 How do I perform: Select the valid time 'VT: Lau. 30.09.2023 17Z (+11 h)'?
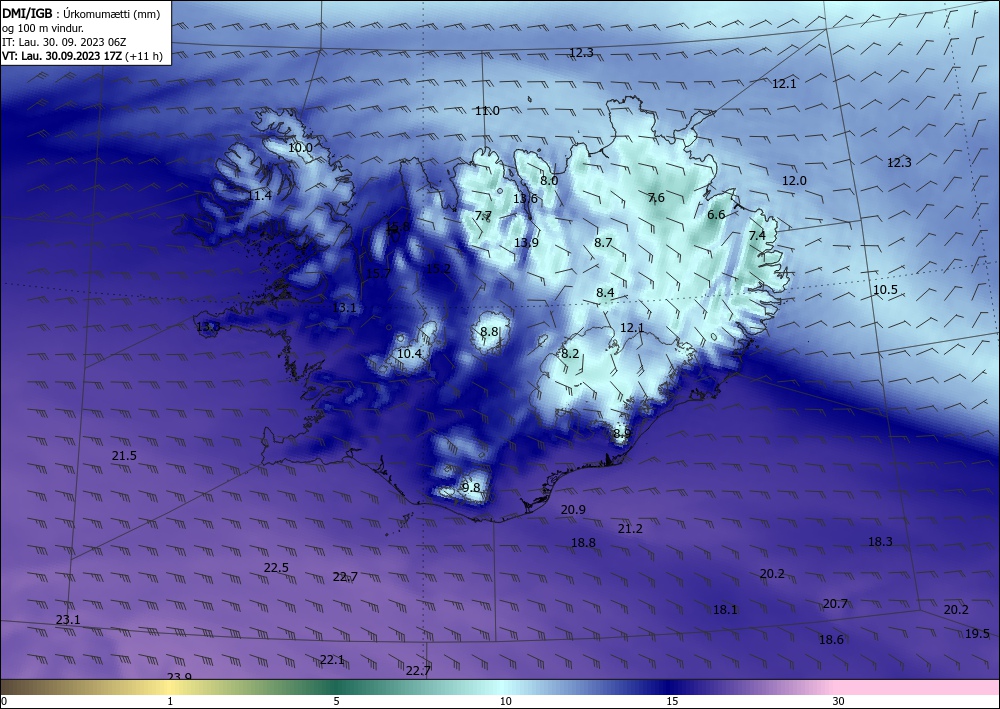[82, 56]
